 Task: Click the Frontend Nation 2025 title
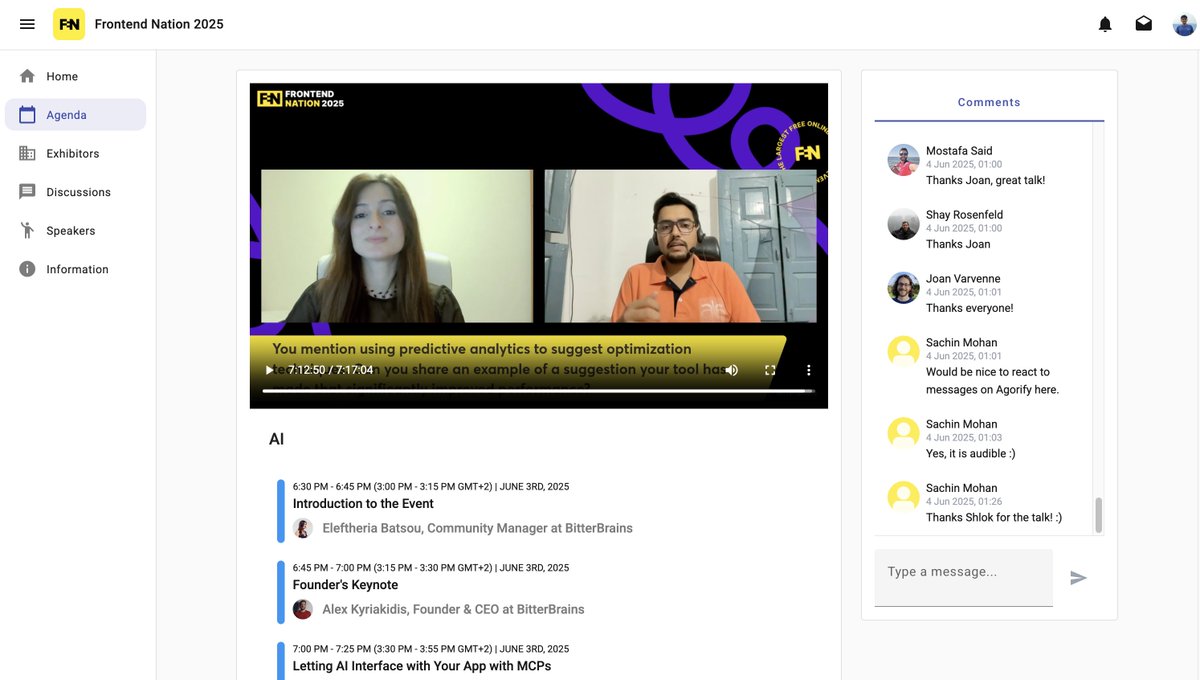(x=159, y=24)
